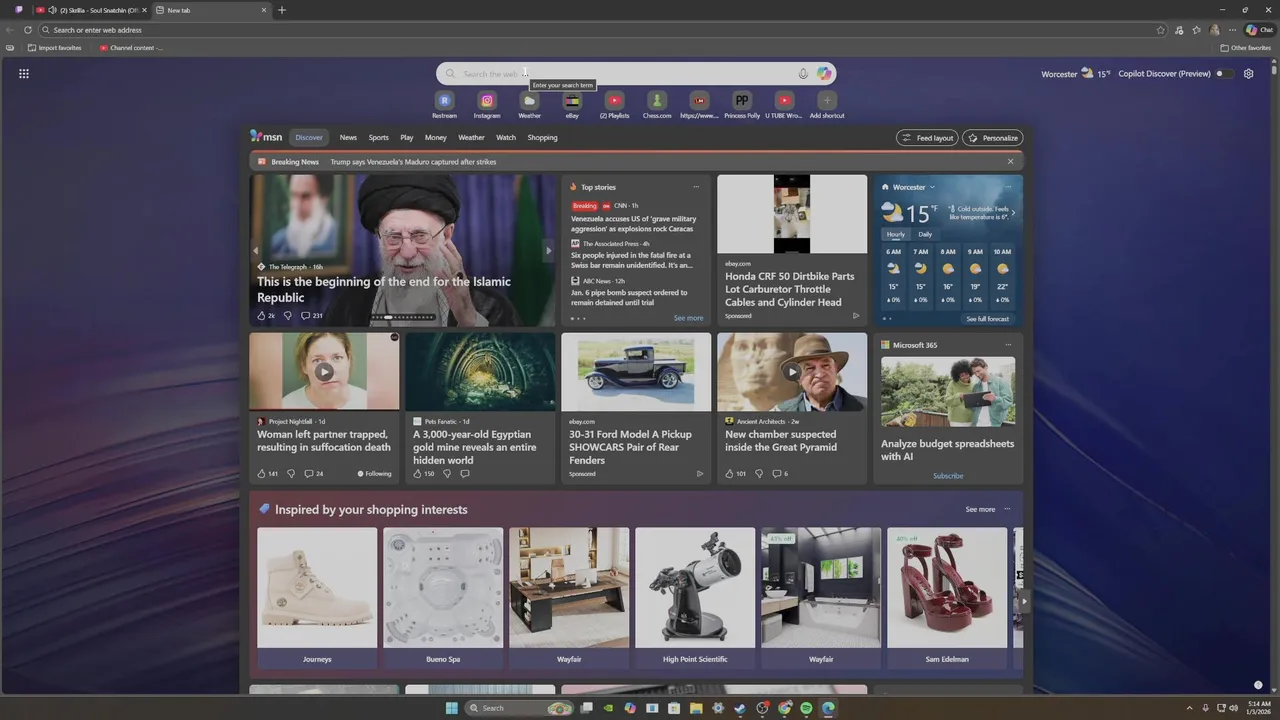Open Spotify from the taskbar
Viewport: 1280px width, 720px height.
[x=806, y=708]
